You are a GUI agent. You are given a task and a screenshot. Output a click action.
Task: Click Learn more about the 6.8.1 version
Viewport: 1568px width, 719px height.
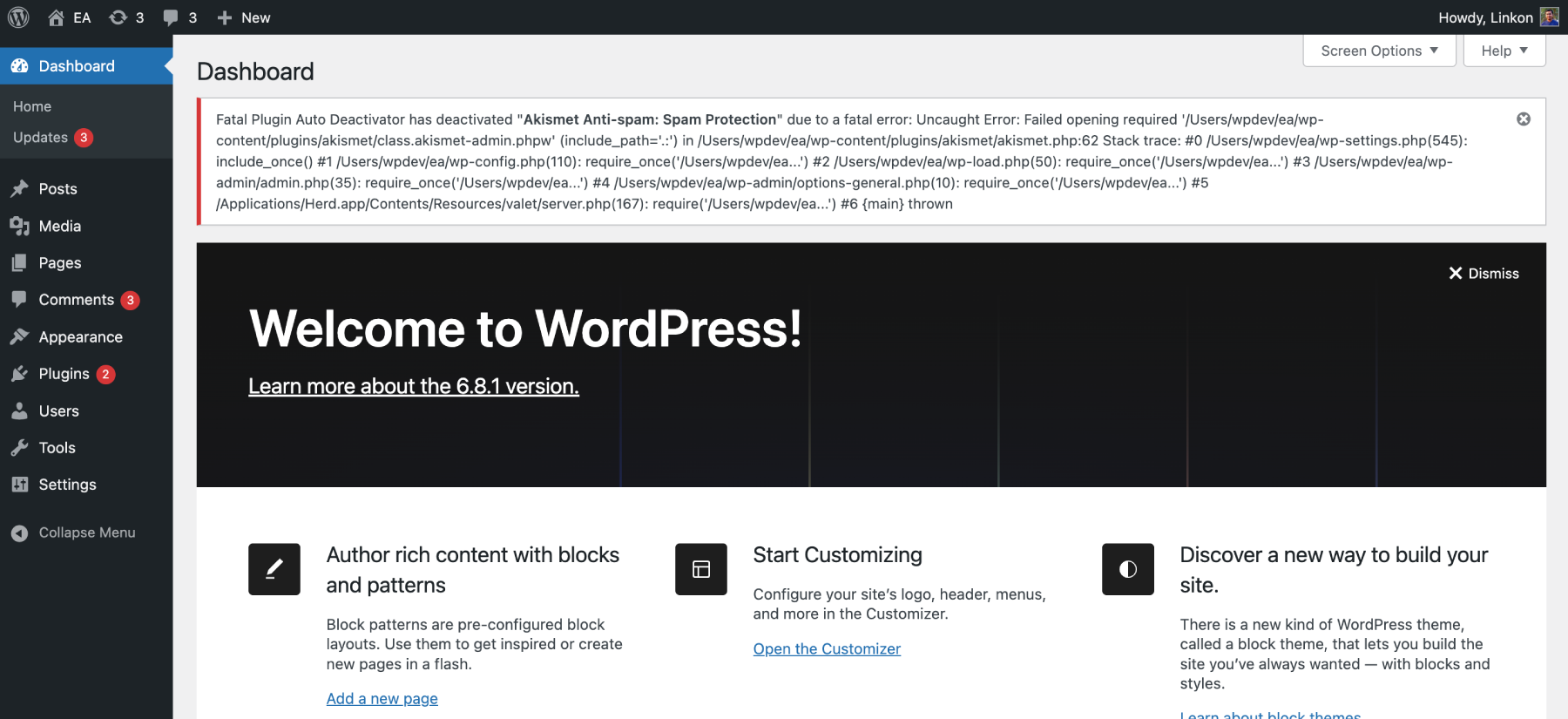[414, 386]
